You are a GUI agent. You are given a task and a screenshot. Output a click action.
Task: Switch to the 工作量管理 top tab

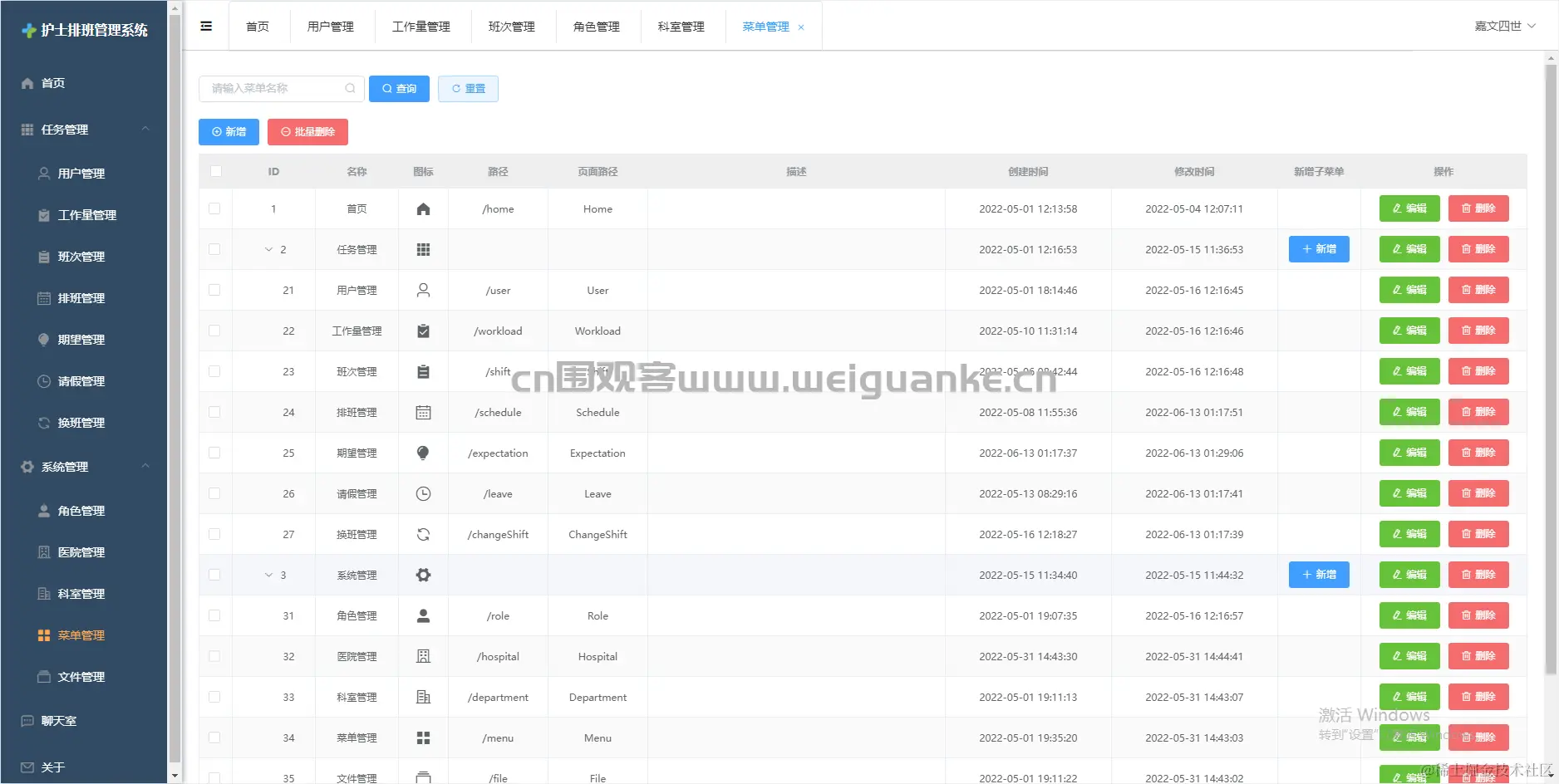point(421,27)
